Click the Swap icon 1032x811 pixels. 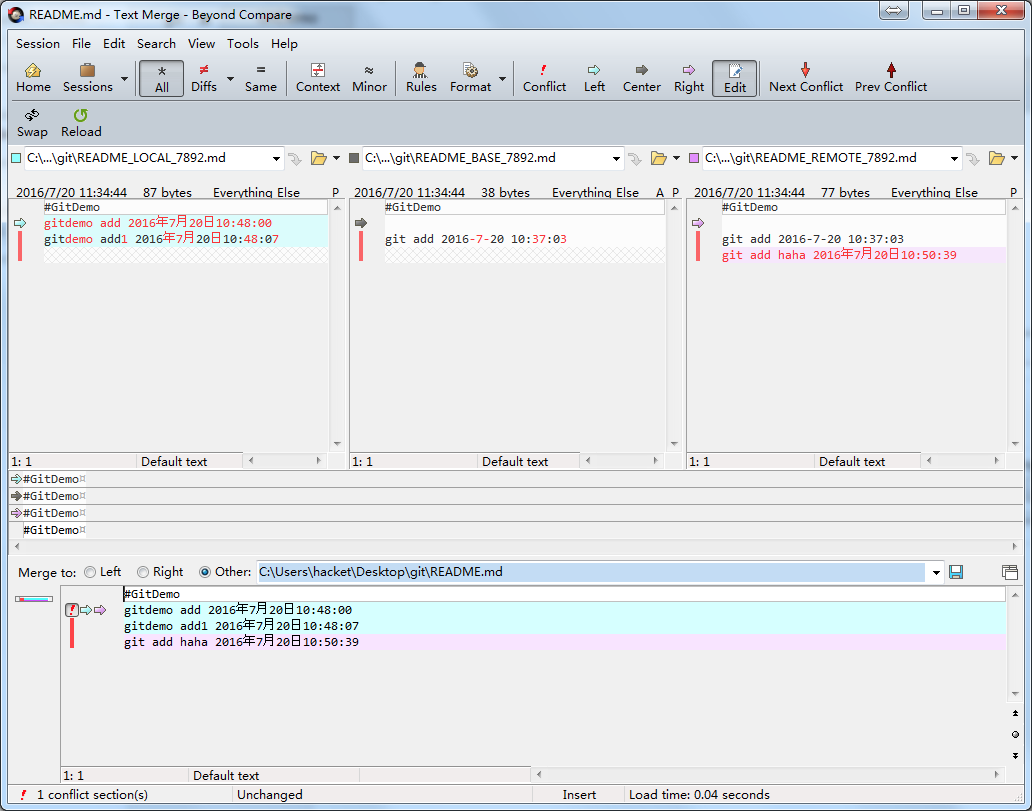coord(32,123)
